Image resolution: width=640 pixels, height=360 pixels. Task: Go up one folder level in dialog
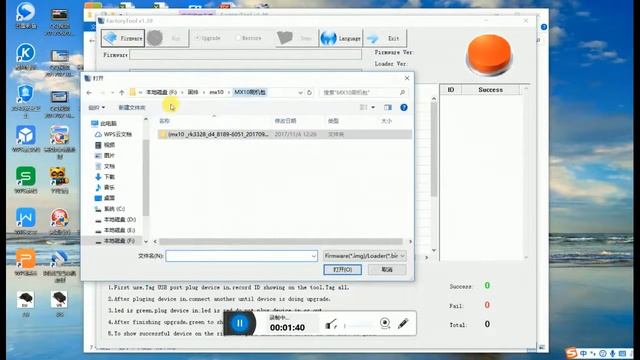tap(122, 93)
